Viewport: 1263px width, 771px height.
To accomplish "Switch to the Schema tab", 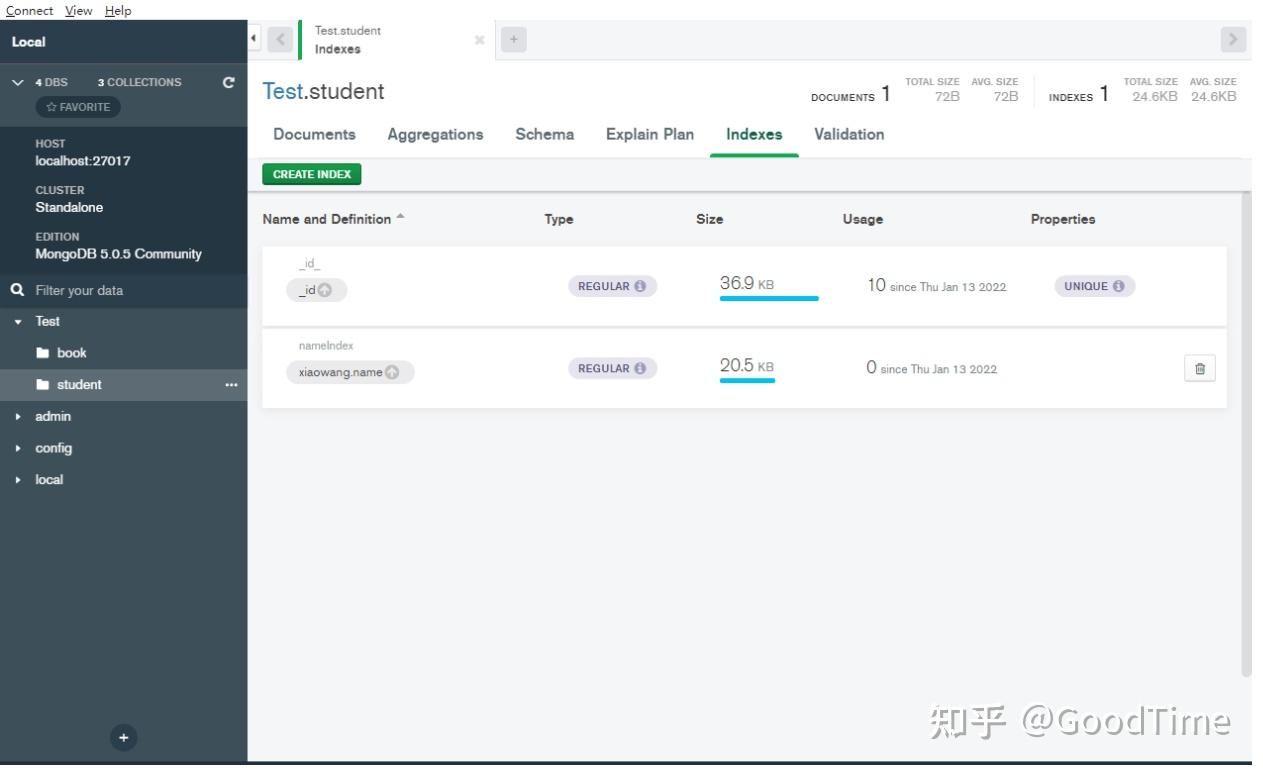I will coord(544,134).
